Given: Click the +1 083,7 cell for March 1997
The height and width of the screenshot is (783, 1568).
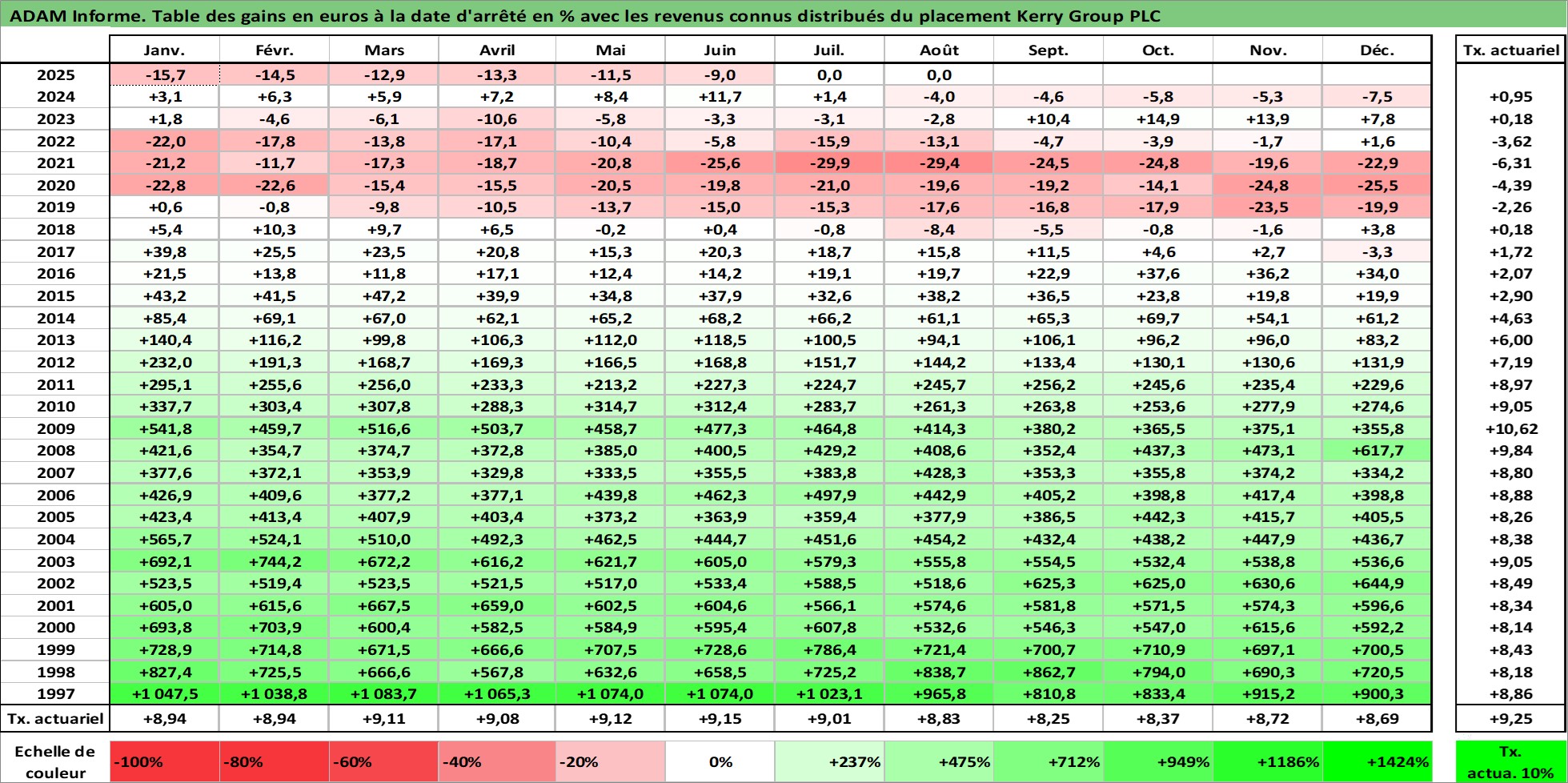Looking at the screenshot, I should [383, 694].
